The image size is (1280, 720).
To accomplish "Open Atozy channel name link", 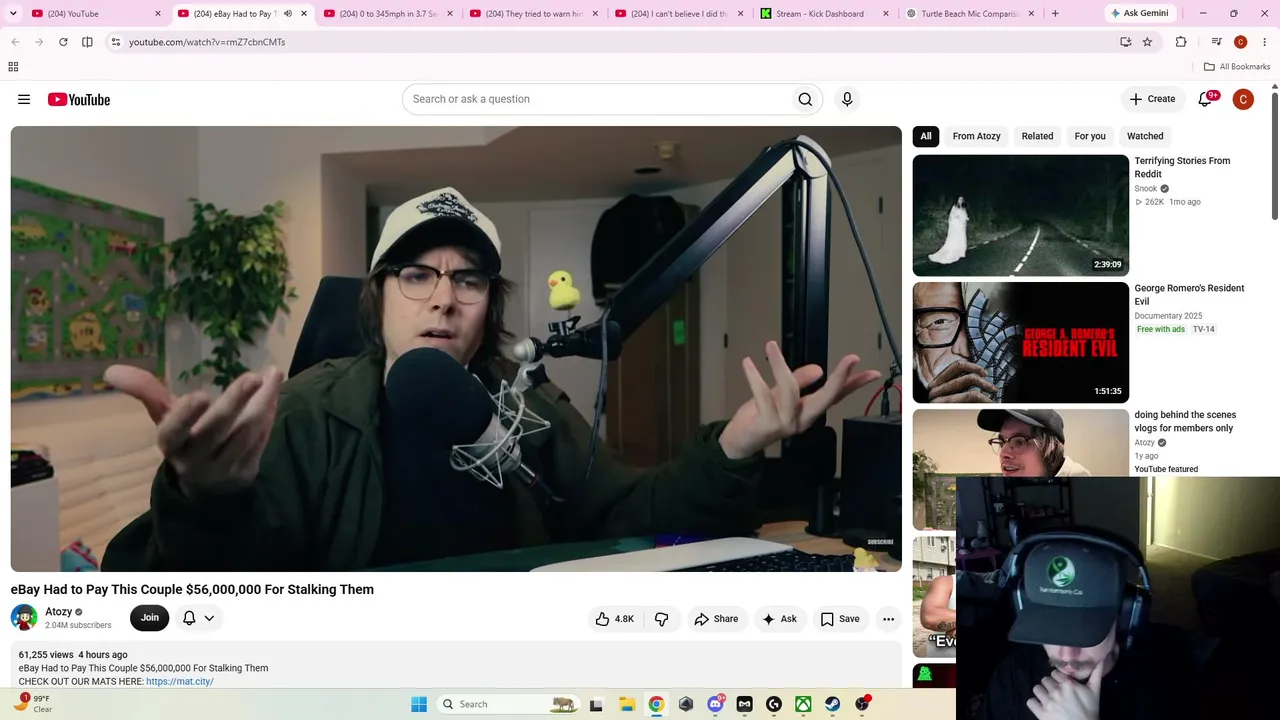I will tap(59, 612).
